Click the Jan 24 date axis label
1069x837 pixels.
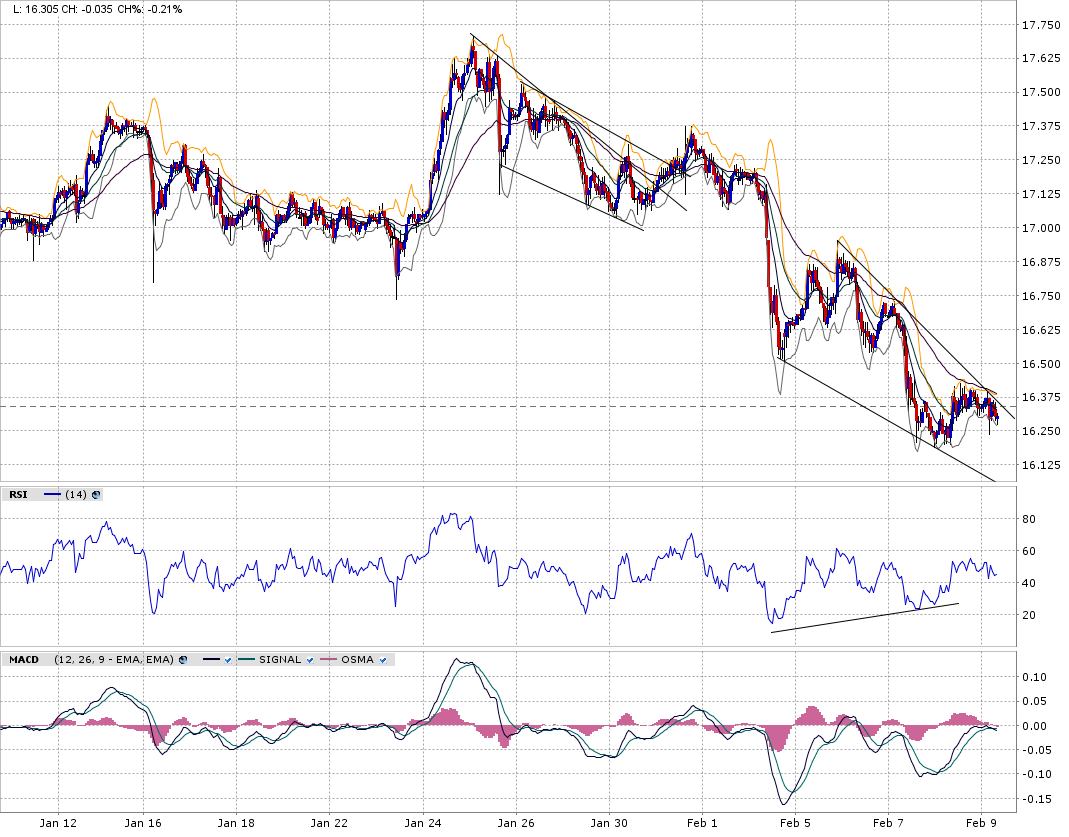[423, 824]
